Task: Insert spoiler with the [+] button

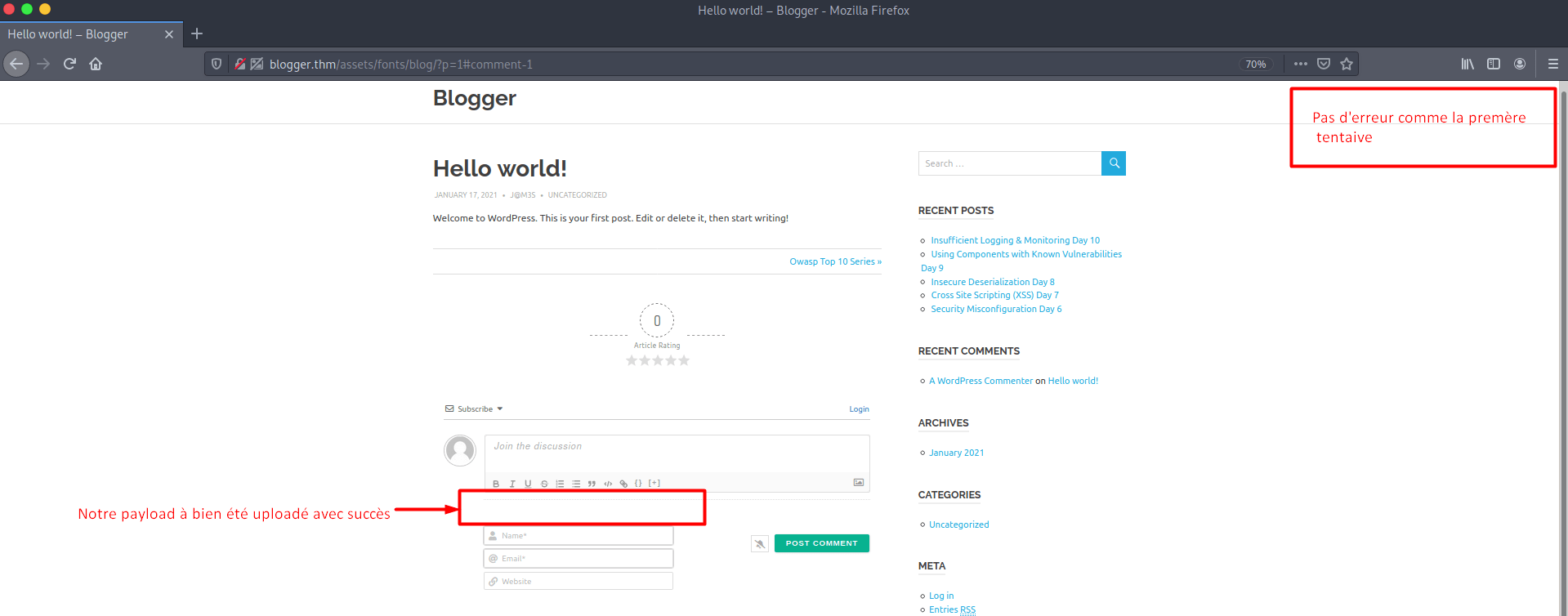Action: point(654,484)
